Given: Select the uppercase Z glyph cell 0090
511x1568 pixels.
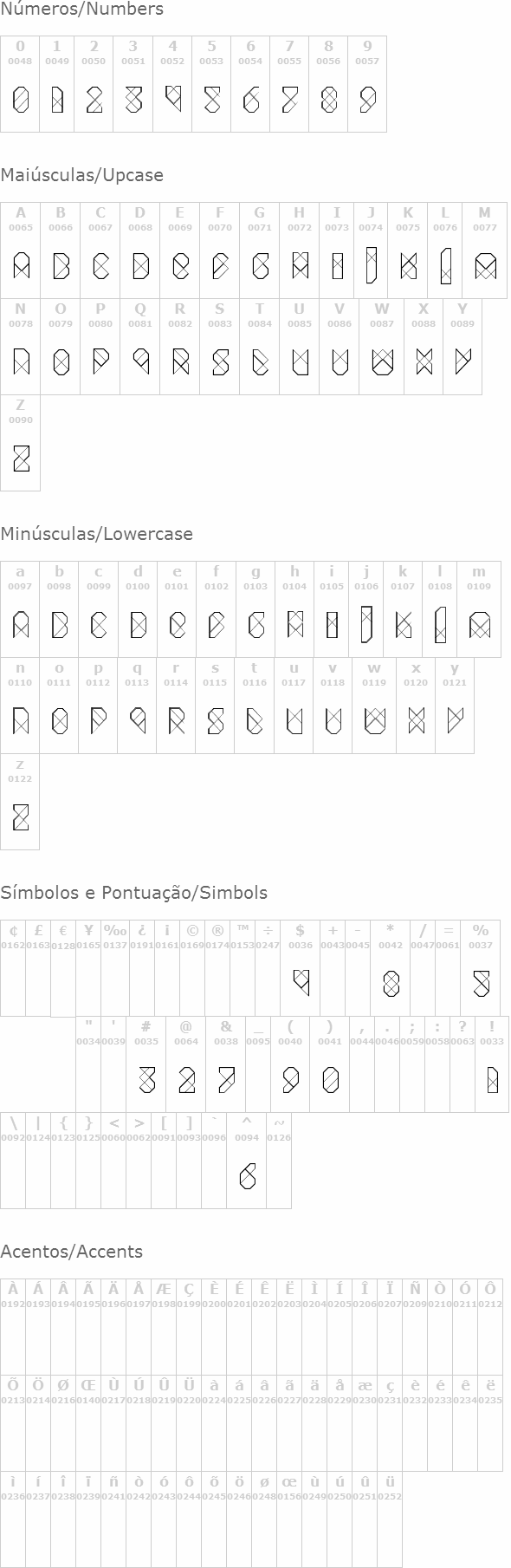Looking at the screenshot, I should (x=20, y=443).
